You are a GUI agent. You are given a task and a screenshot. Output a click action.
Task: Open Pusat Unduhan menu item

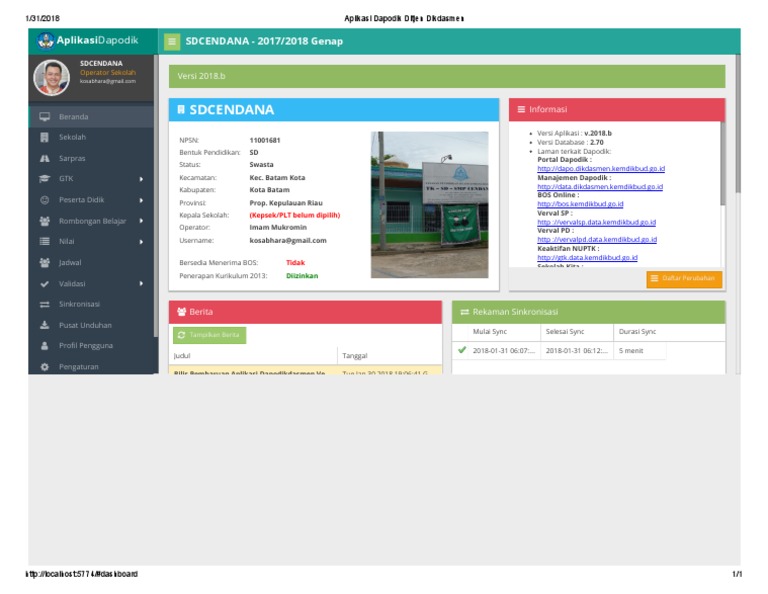(x=91, y=325)
